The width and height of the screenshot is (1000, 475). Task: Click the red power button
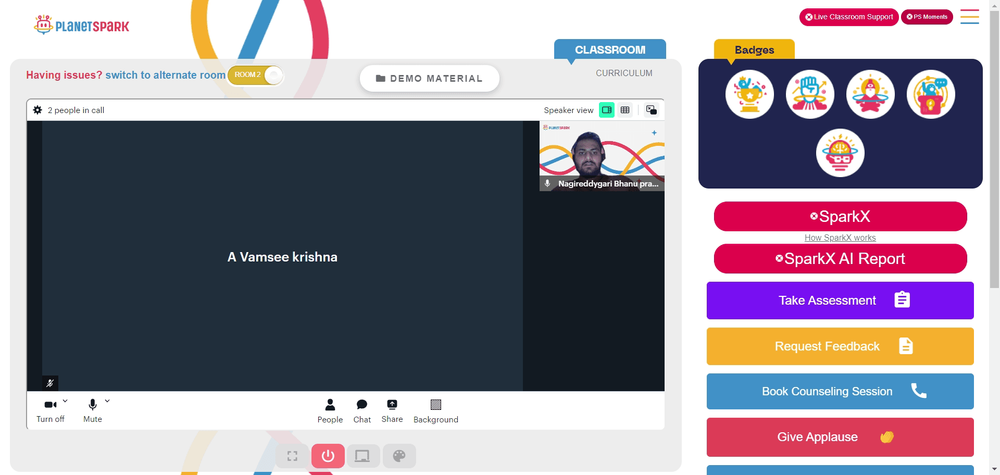pos(328,456)
